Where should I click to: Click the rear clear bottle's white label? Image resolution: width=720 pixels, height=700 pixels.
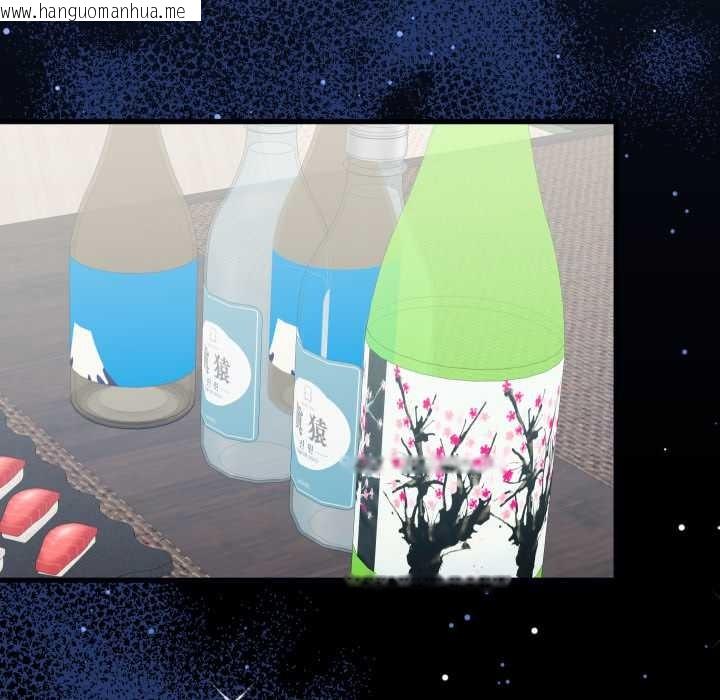pyautogui.click(x=231, y=375)
